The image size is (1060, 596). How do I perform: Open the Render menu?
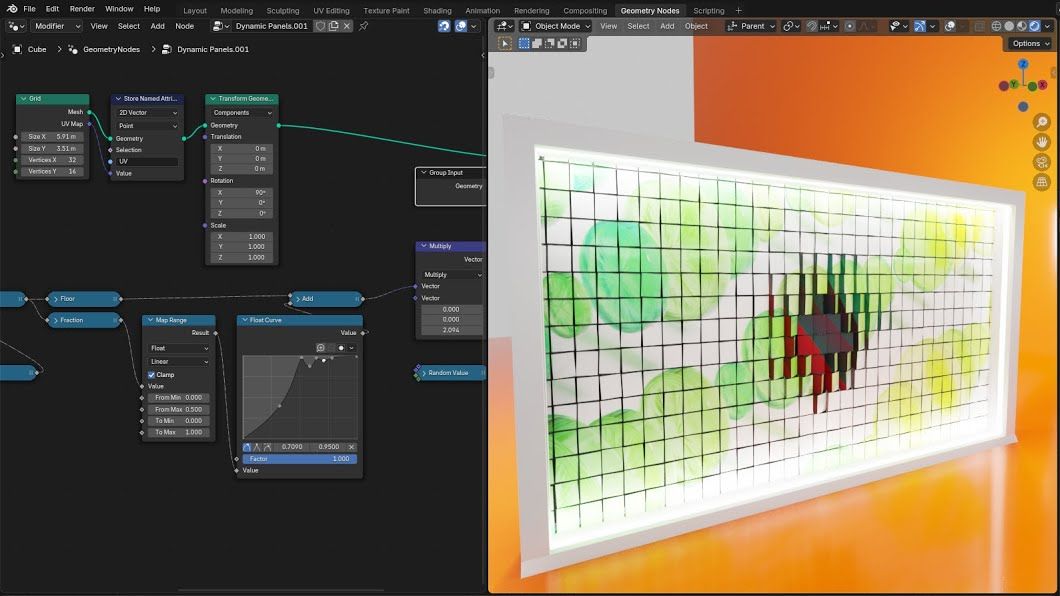82,9
